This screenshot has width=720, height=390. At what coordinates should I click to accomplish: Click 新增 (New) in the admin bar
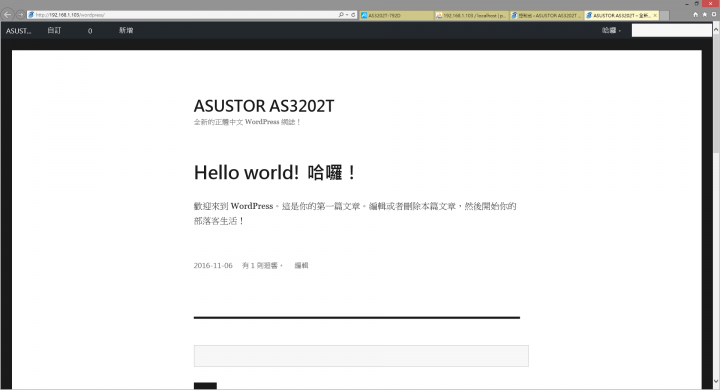[126, 31]
